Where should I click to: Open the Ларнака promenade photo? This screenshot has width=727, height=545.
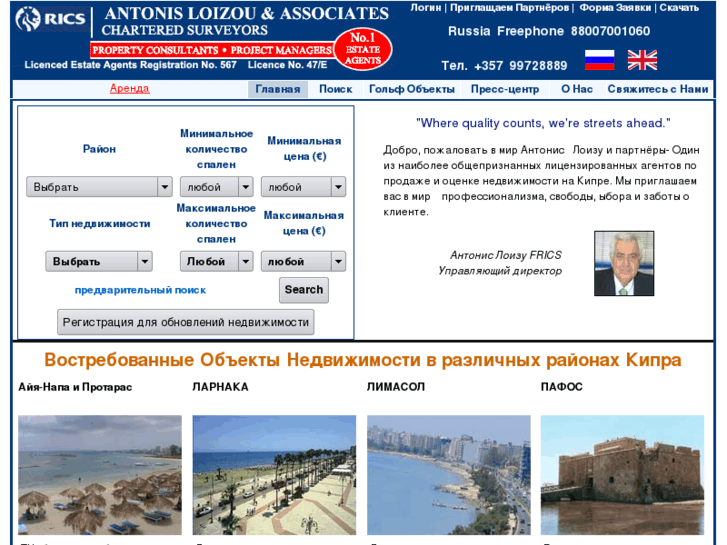point(274,475)
